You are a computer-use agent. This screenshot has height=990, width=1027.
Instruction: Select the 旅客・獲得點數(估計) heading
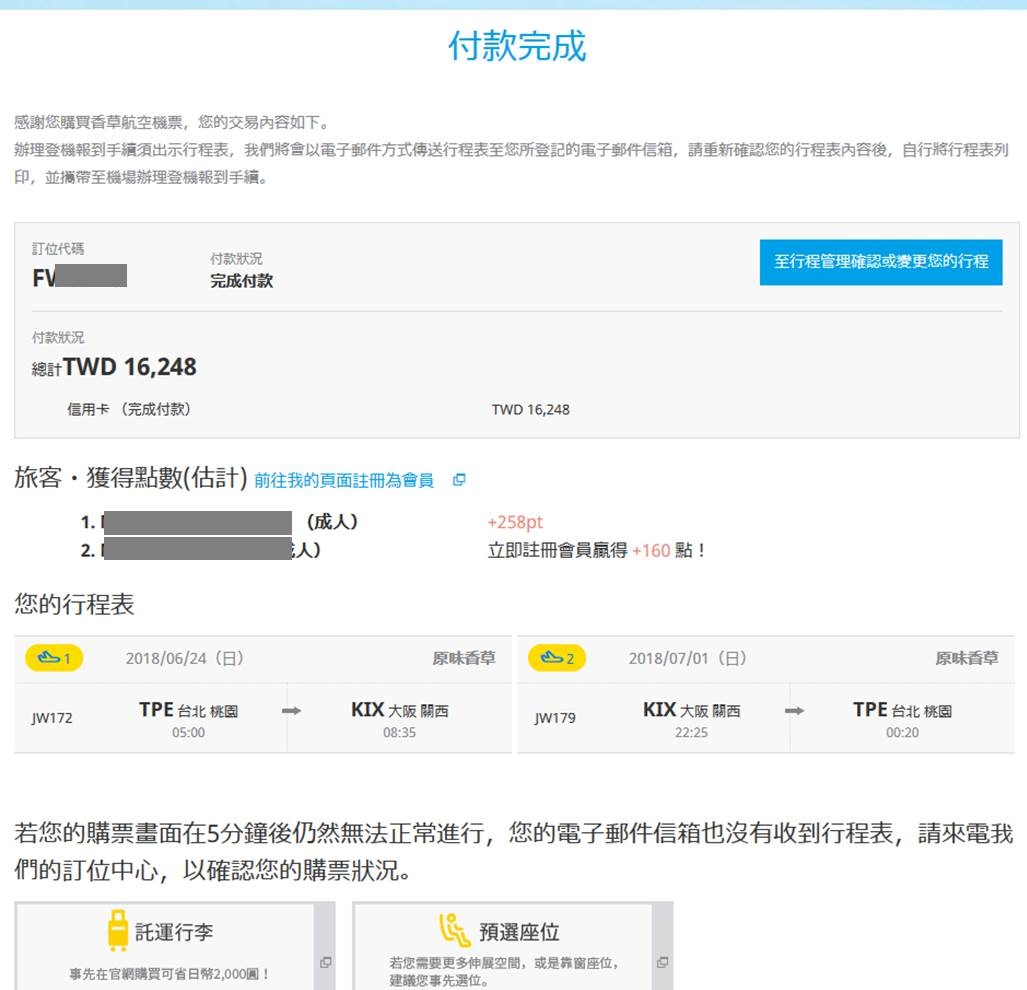[x=131, y=478]
